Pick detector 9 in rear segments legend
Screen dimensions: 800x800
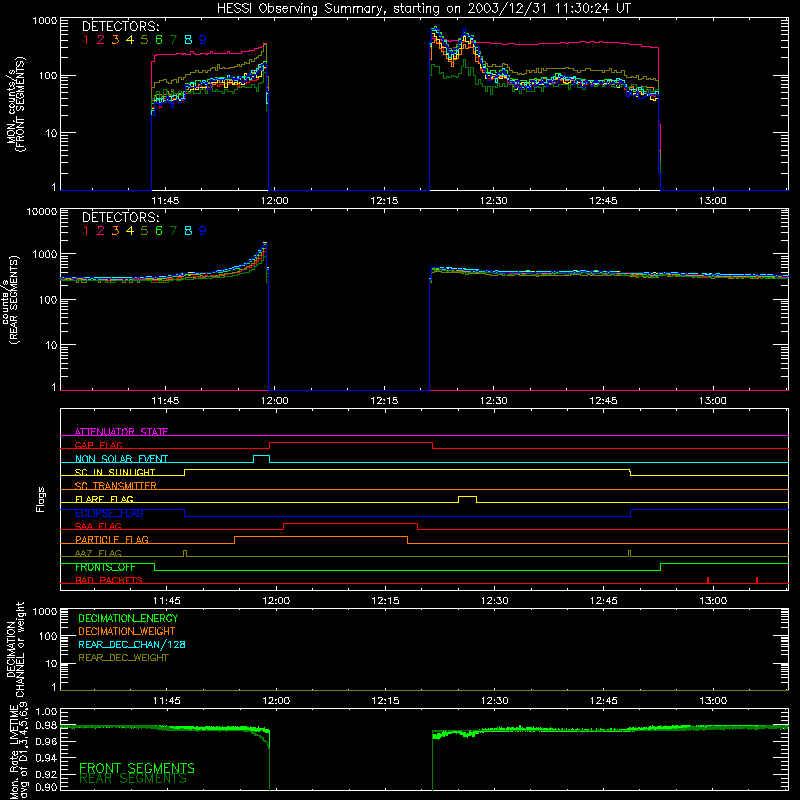point(203,231)
